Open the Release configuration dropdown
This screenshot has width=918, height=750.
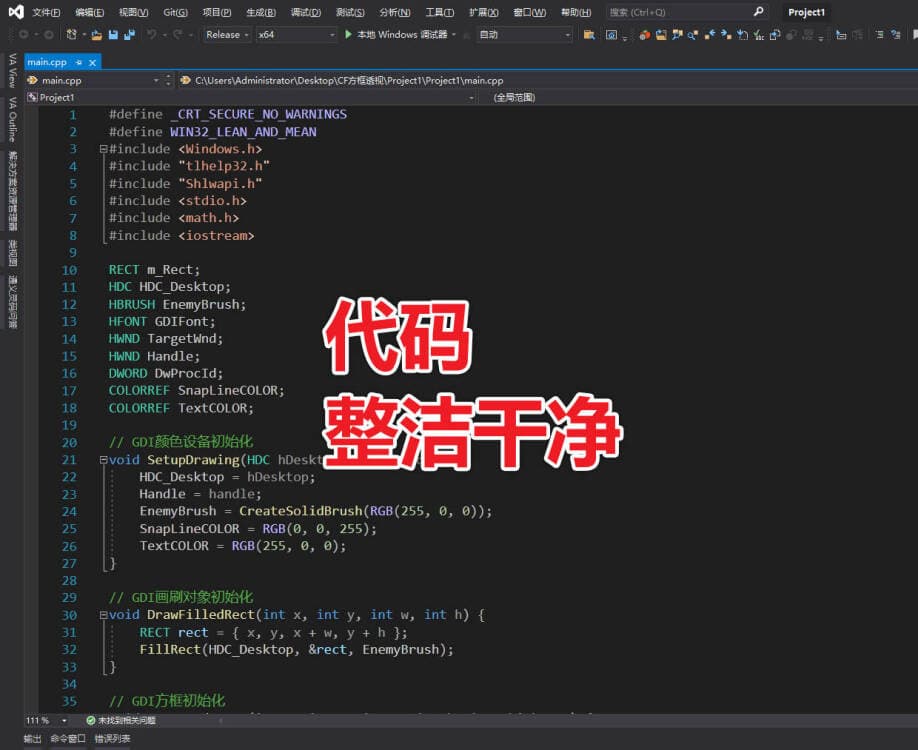coord(227,34)
